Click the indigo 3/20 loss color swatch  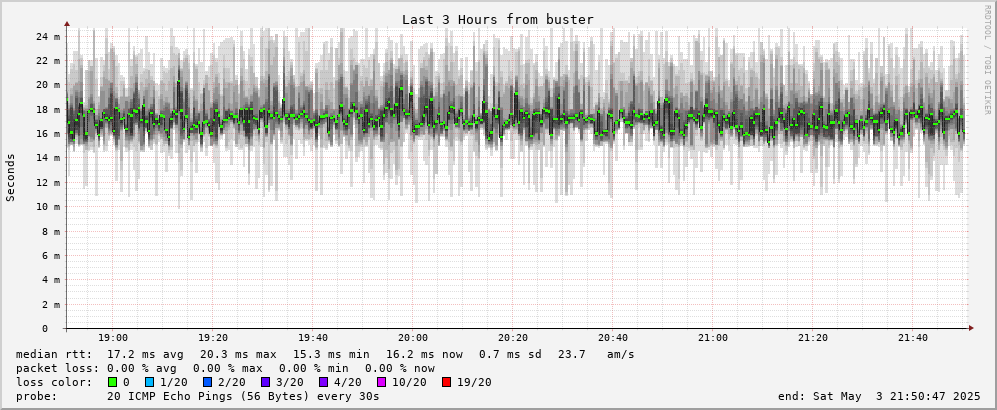point(265,382)
